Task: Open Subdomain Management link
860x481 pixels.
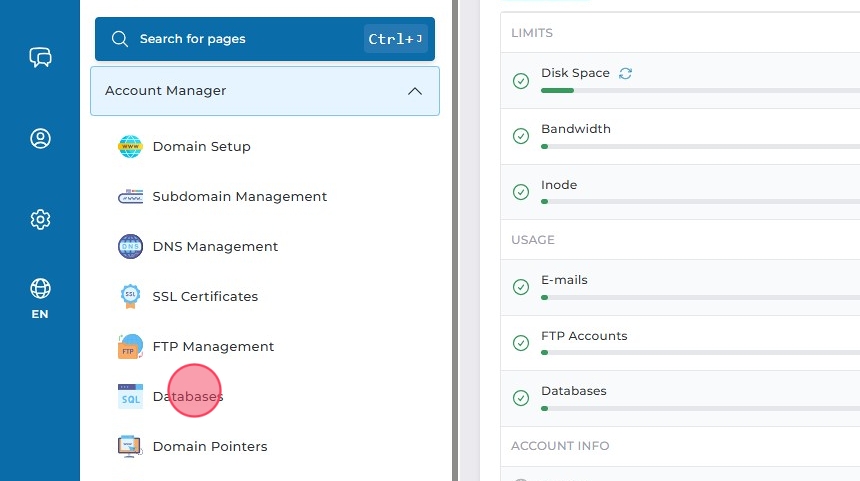Action: 239,197
